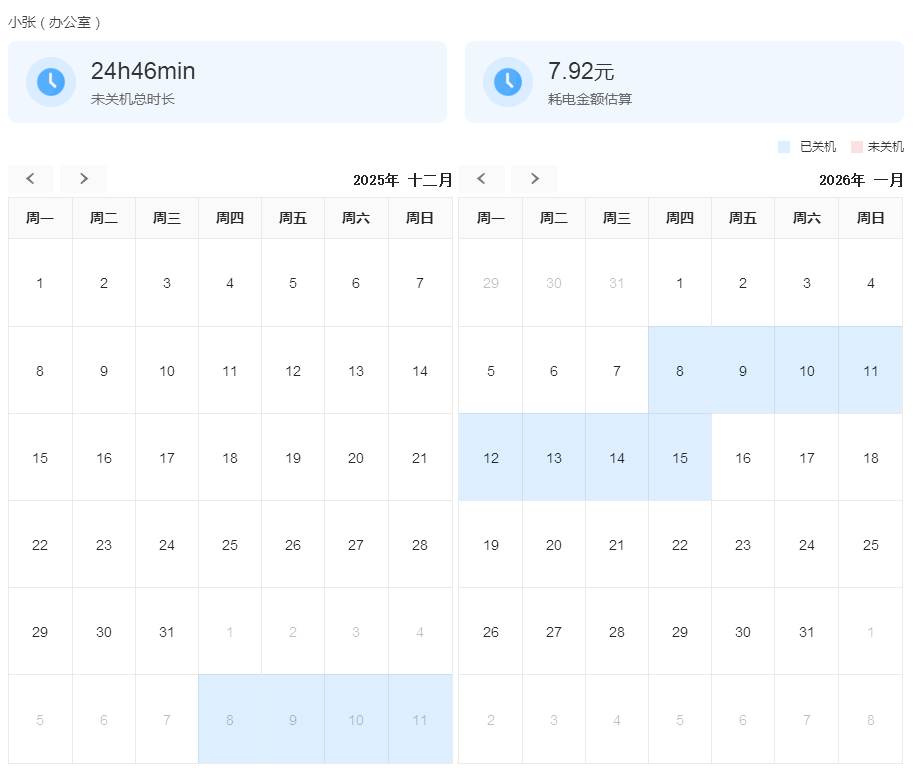Image resolution: width=913 pixels, height=773 pixels.
Task: Select January 15 highlighted date
Action: click(x=680, y=458)
